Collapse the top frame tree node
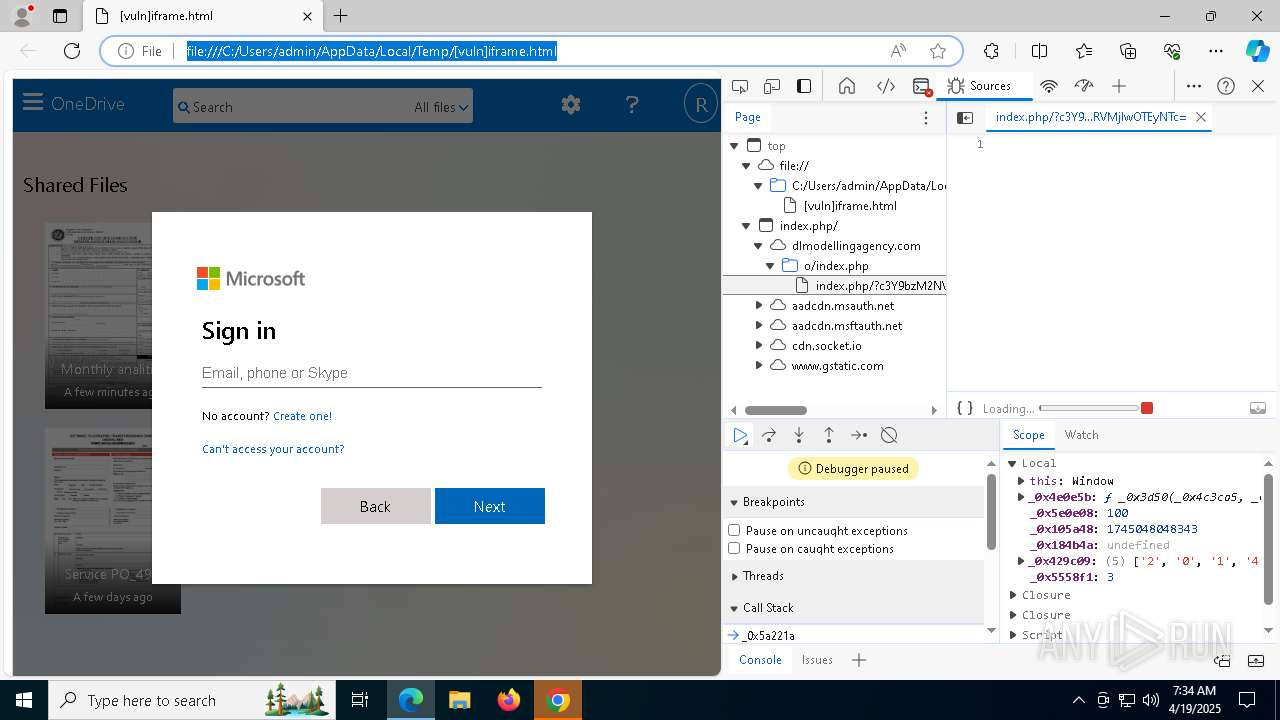The height and width of the screenshot is (720, 1280). (x=734, y=146)
